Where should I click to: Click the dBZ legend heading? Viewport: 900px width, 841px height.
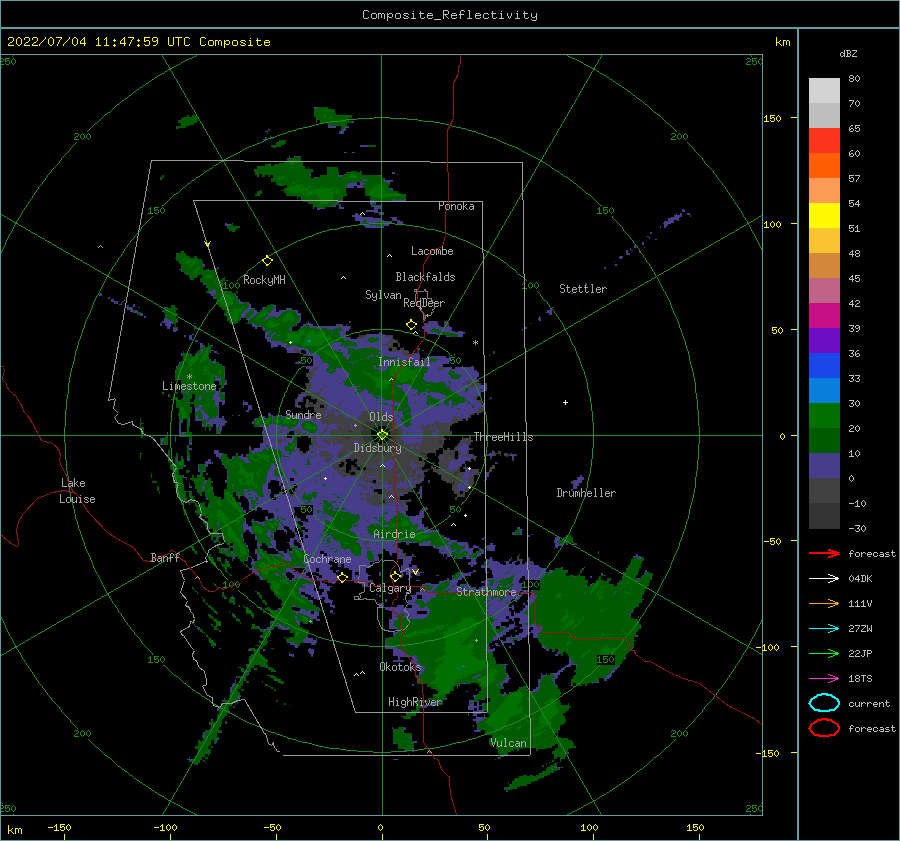click(848, 53)
